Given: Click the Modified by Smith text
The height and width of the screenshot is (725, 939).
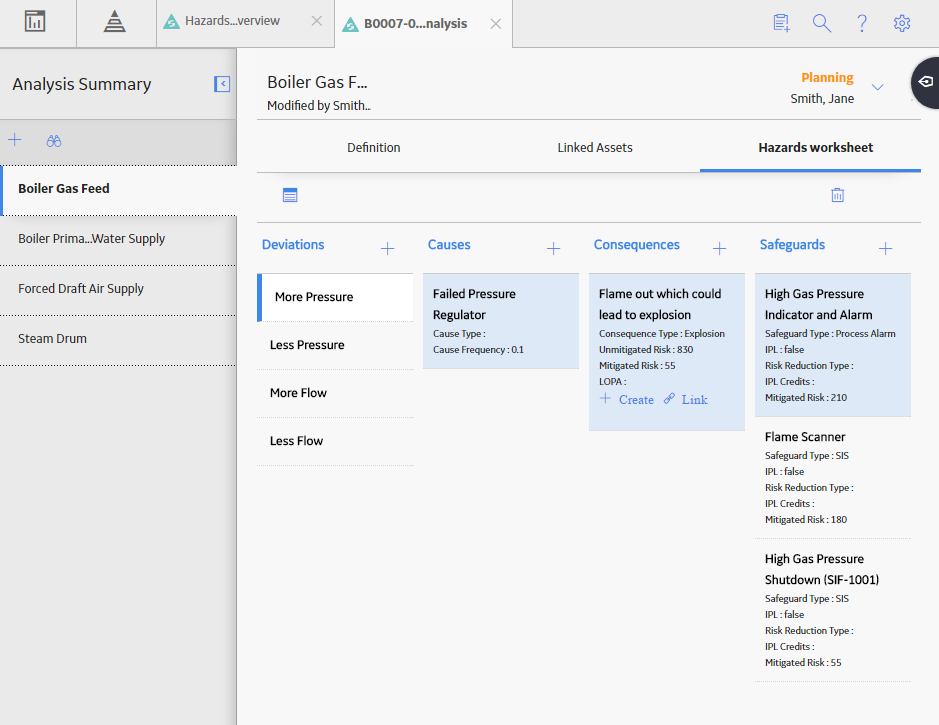Looking at the screenshot, I should point(319,106).
